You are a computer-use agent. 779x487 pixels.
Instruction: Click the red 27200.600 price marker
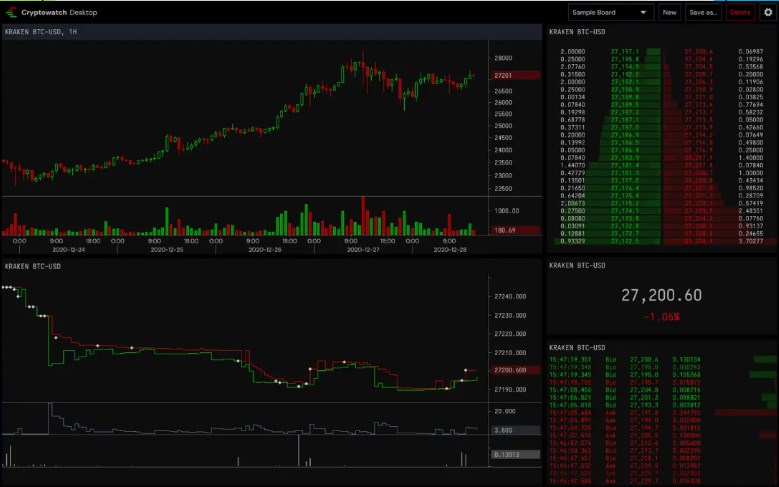pyautogui.click(x=516, y=370)
